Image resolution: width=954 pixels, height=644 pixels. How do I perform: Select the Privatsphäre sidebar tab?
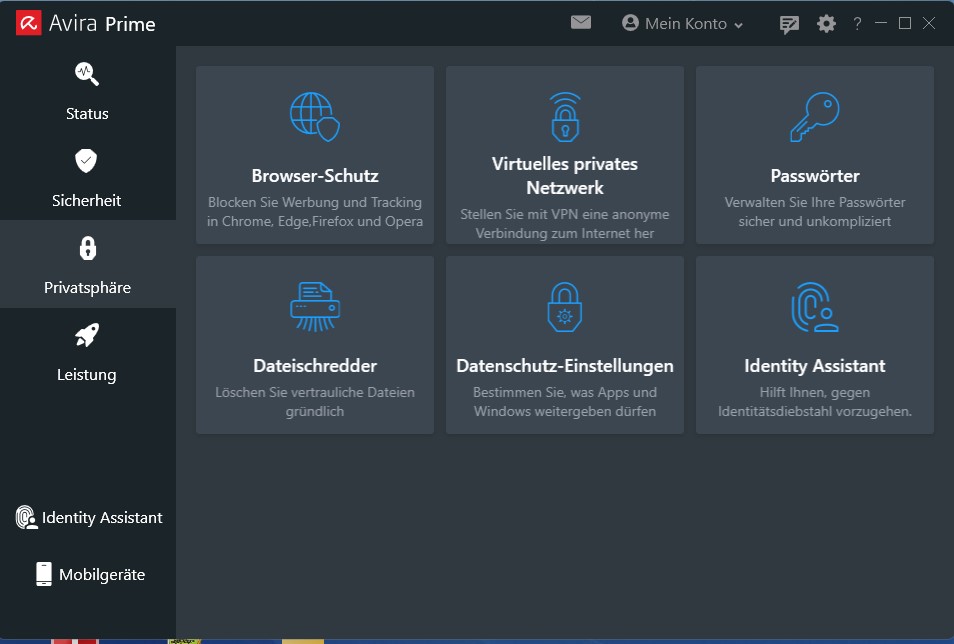(x=87, y=264)
